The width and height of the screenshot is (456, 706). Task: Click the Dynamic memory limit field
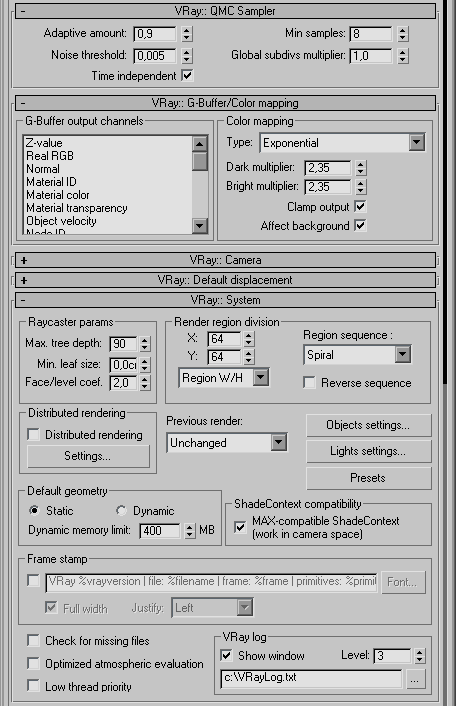pos(160,531)
